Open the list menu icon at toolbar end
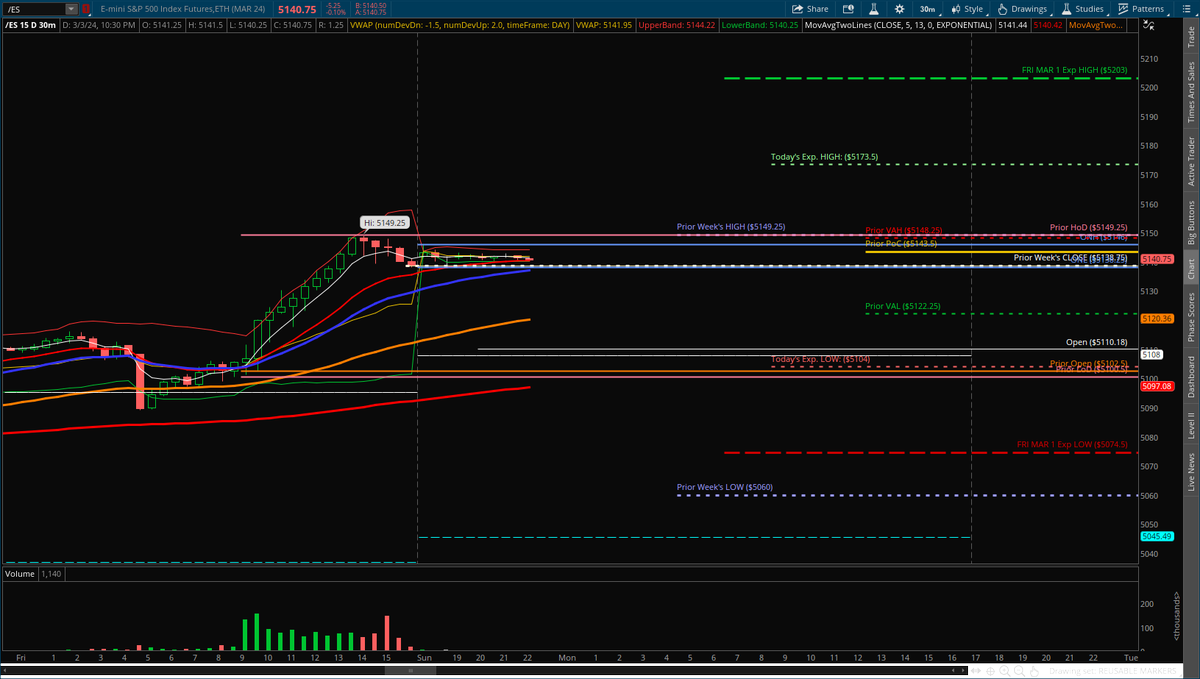Screen dimensions: 1200x679 pos(1186,9)
